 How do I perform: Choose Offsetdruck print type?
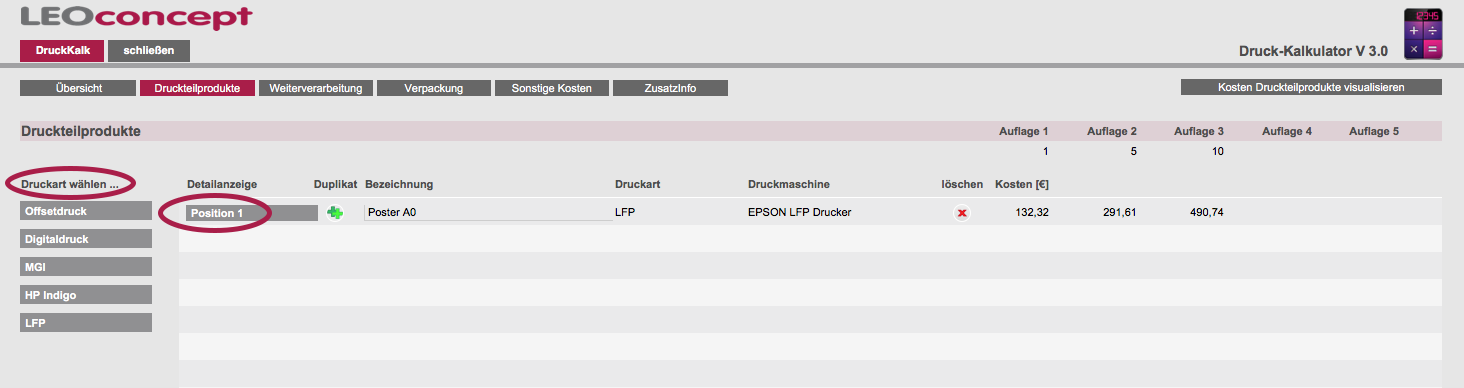click(86, 211)
